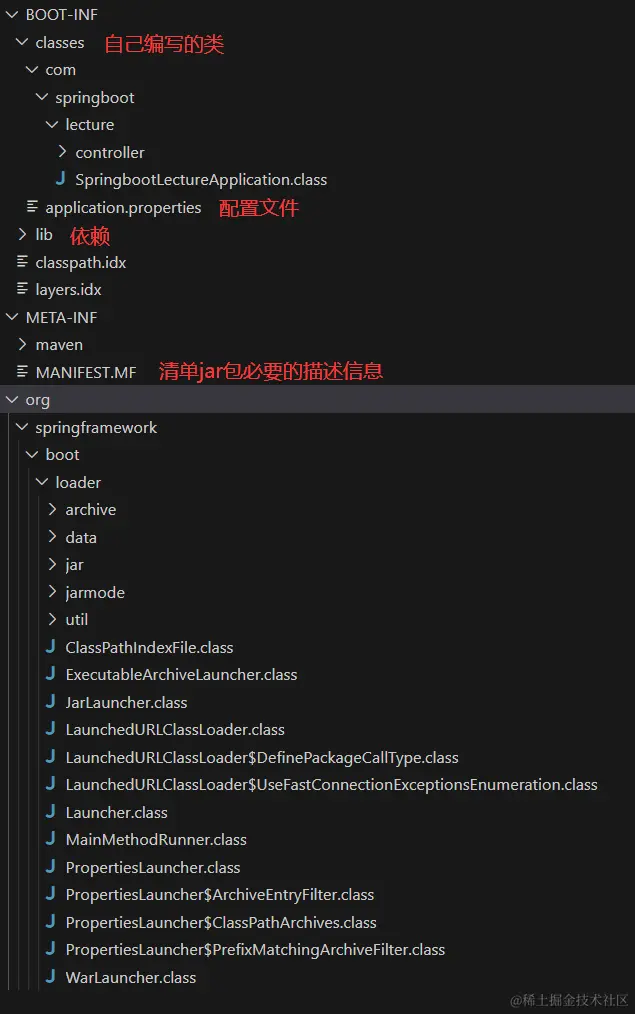Viewport: 635px width, 1014px height.
Task: Select JarLauncher.class file name
Action: tap(127, 702)
